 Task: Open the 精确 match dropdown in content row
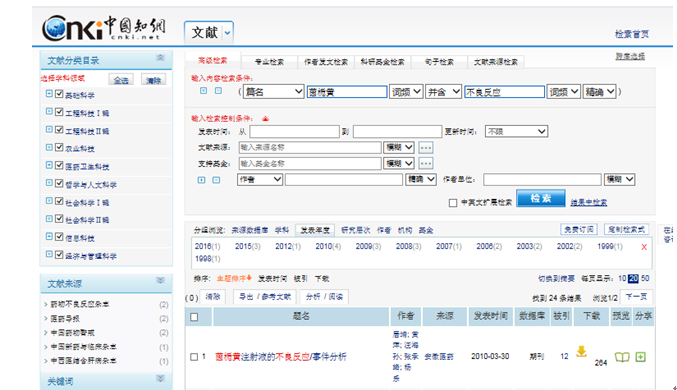(x=599, y=92)
